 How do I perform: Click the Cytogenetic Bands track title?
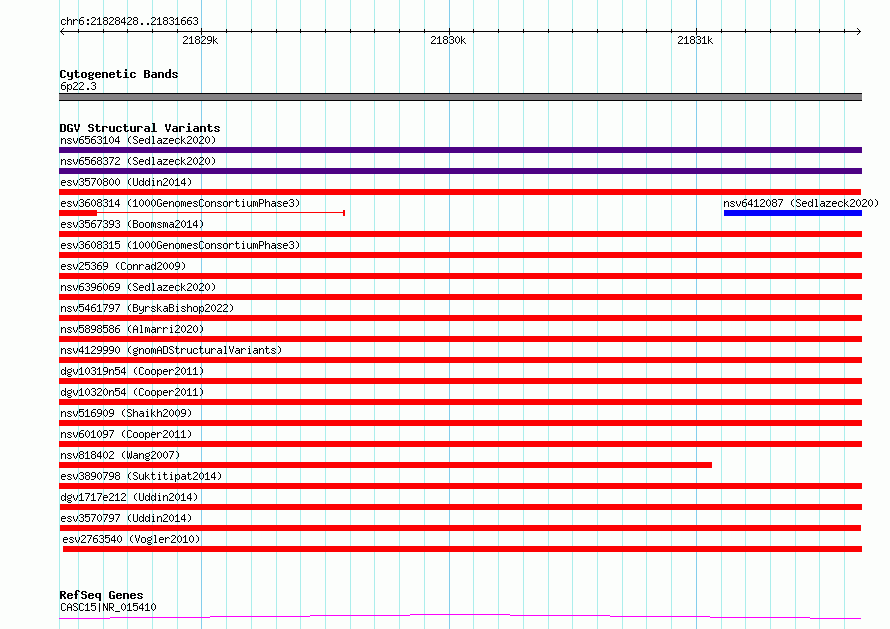pos(119,74)
